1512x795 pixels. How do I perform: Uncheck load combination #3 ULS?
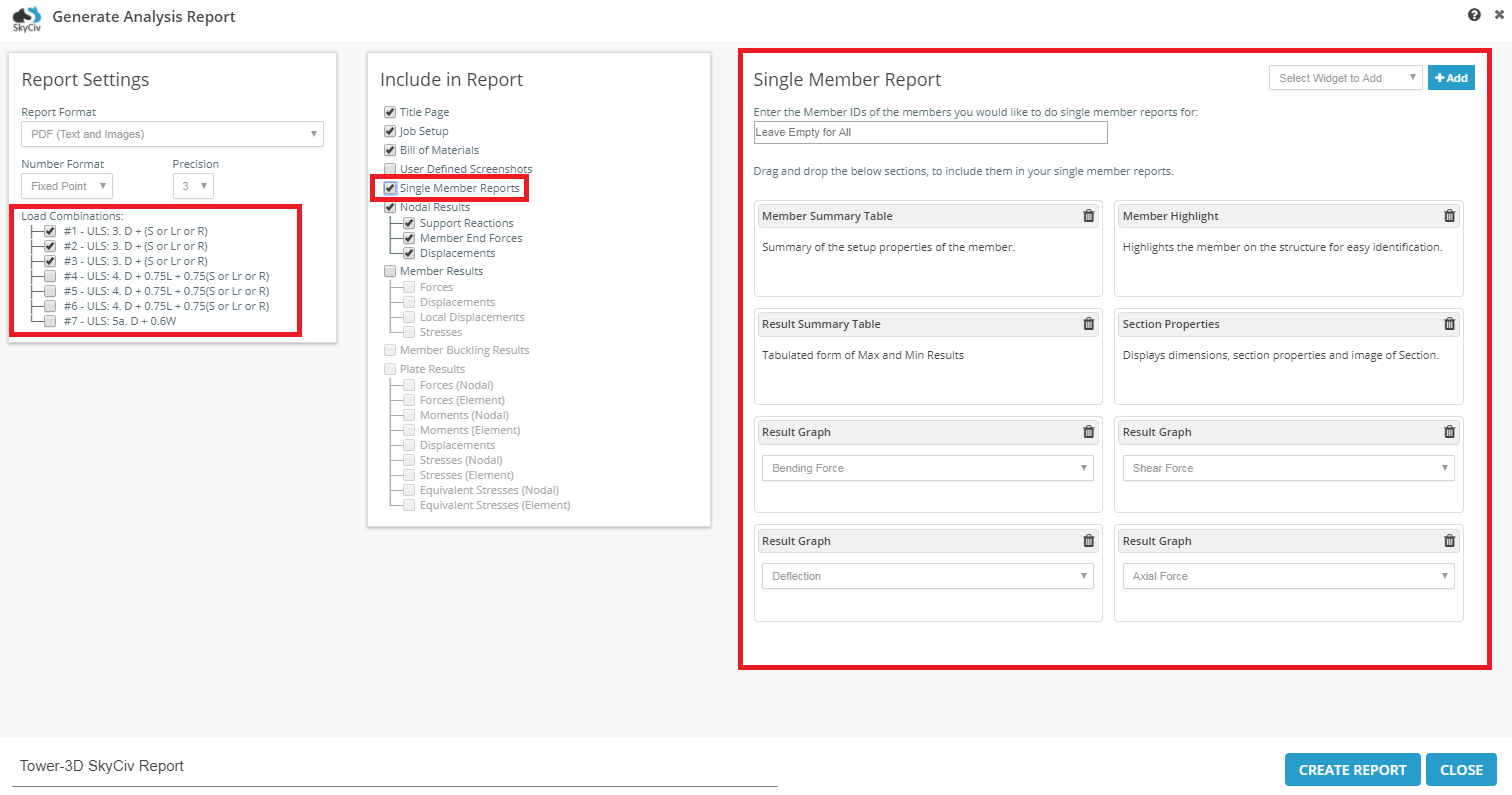coord(50,261)
